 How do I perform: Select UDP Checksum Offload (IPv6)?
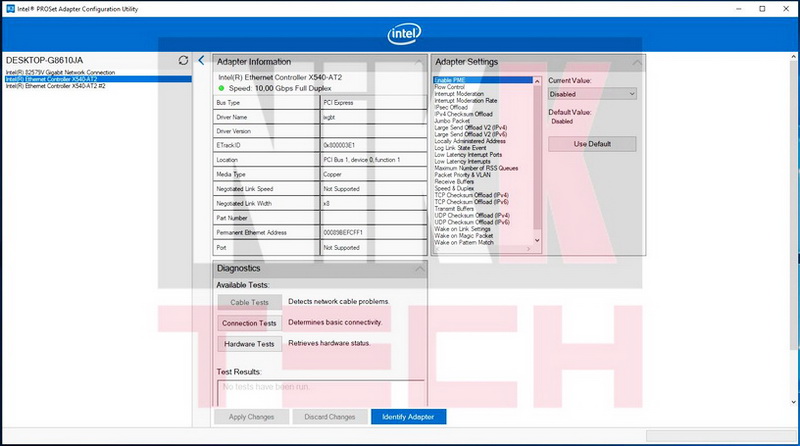coord(472,222)
